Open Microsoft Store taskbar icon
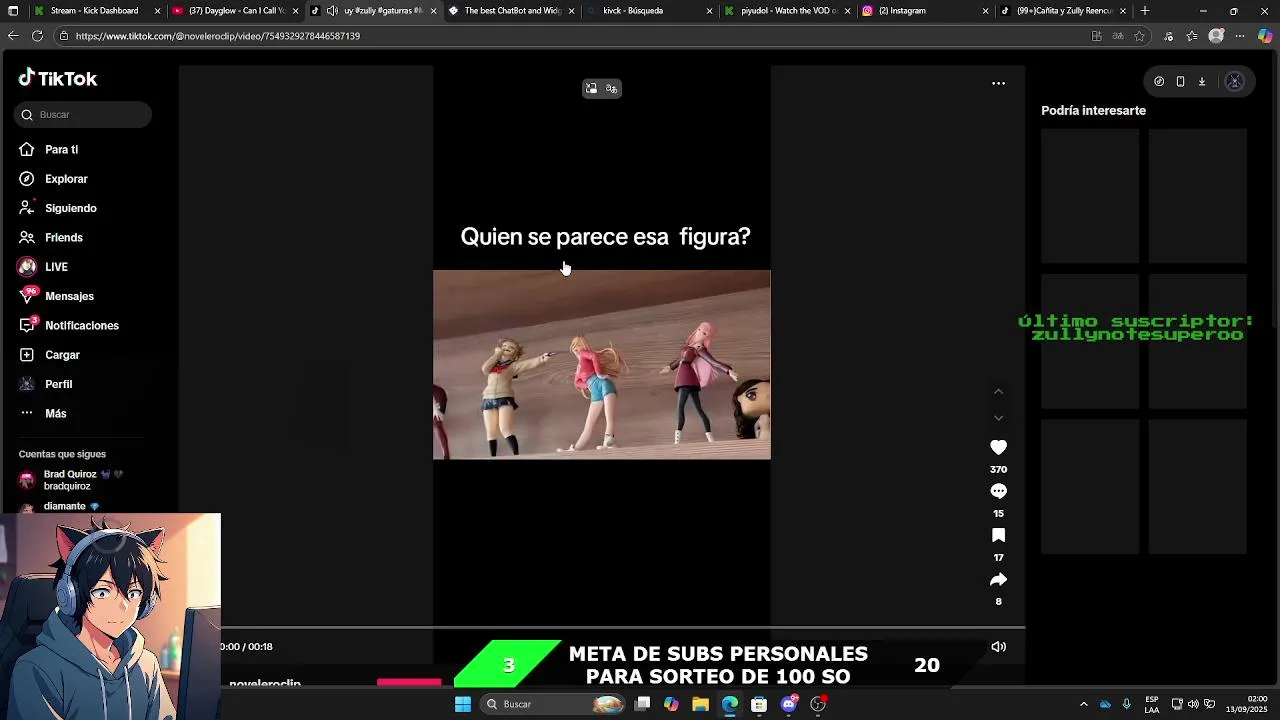This screenshot has height=720, width=1280. 759,704
